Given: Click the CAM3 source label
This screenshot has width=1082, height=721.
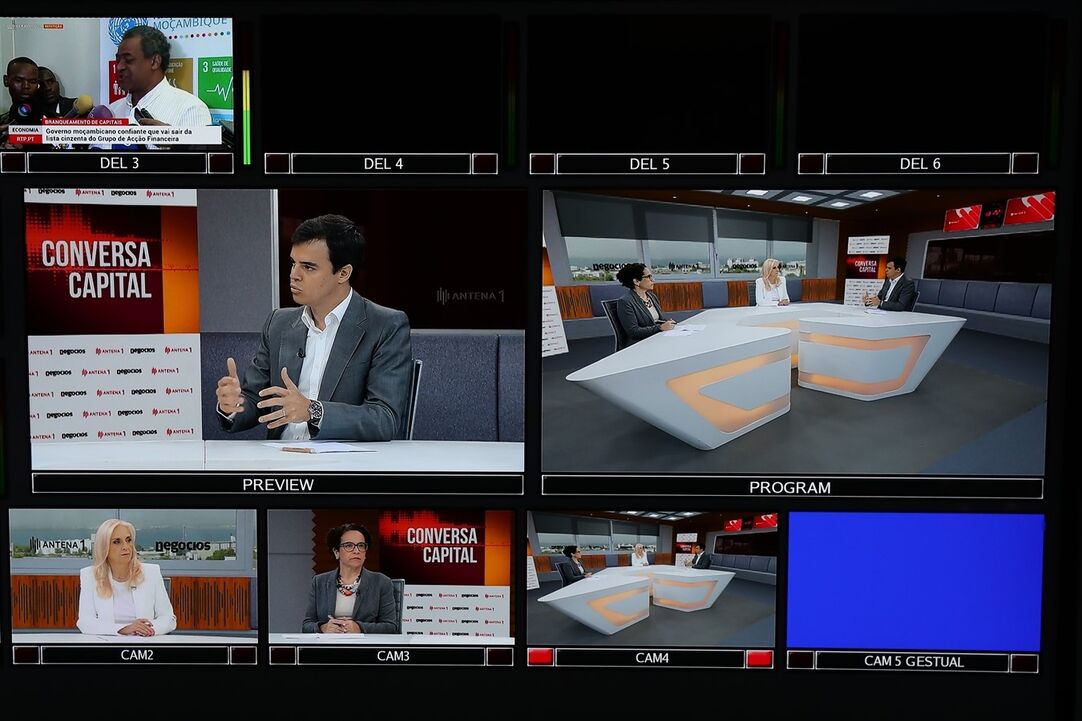Looking at the screenshot, I should pos(393,656).
